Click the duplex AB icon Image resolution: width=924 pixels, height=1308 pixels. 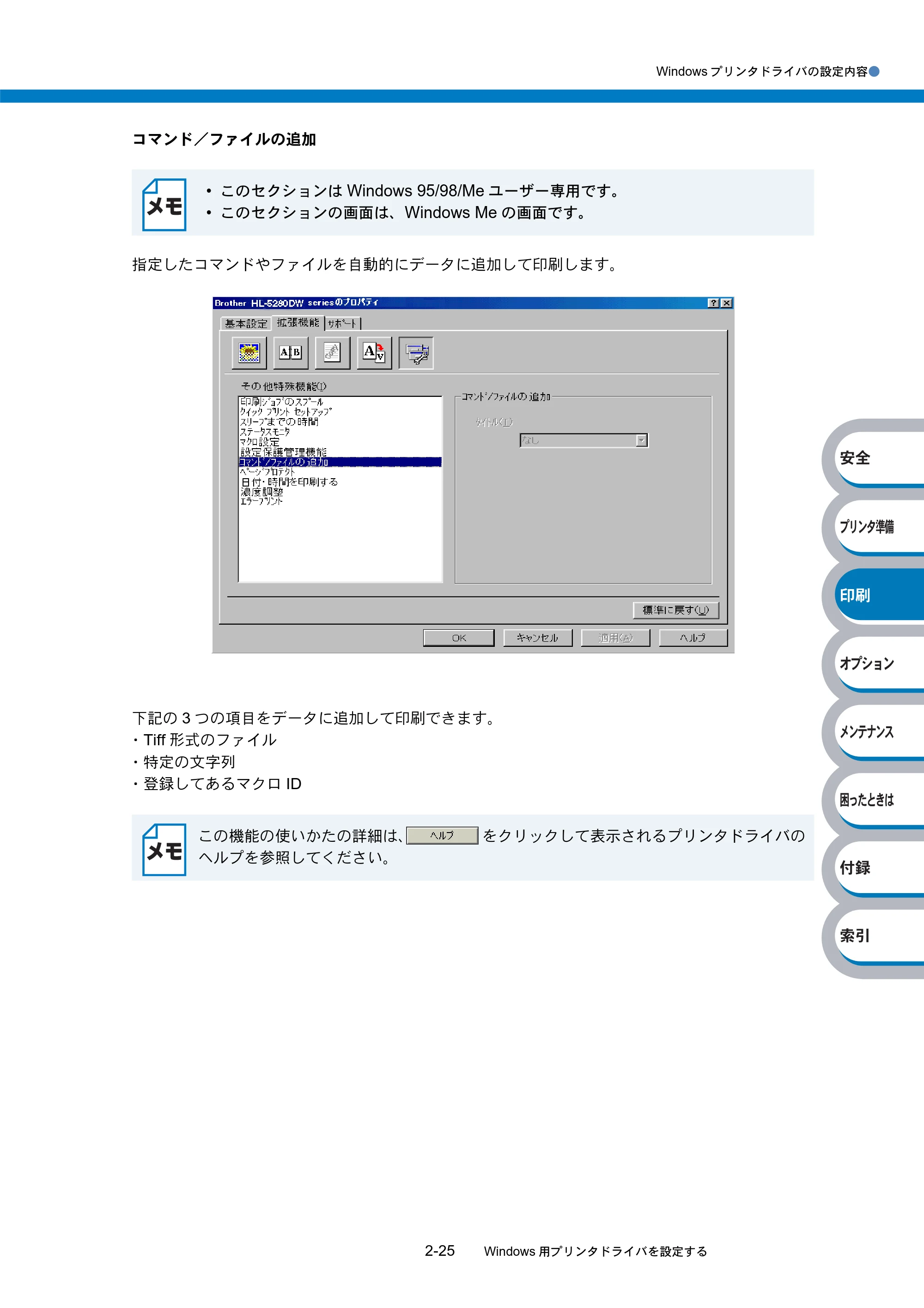tap(291, 353)
